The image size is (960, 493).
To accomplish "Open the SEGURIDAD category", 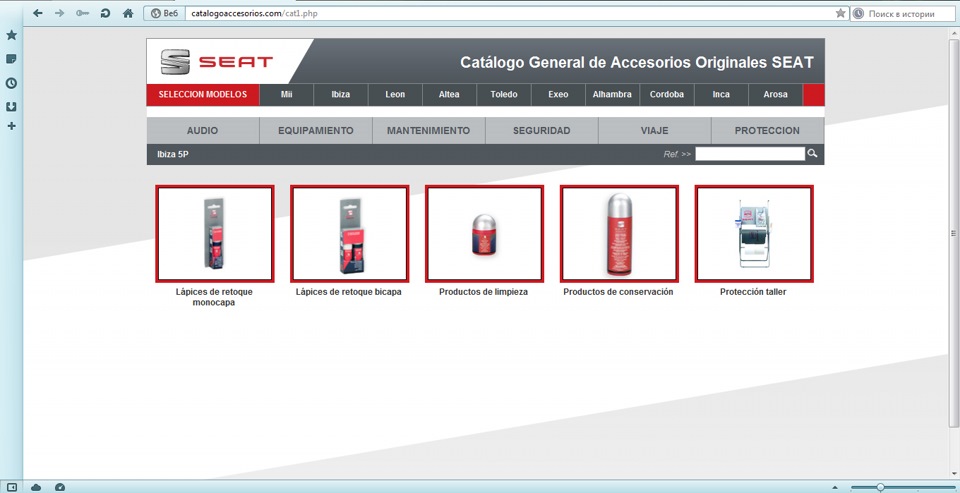I will (x=541, y=130).
